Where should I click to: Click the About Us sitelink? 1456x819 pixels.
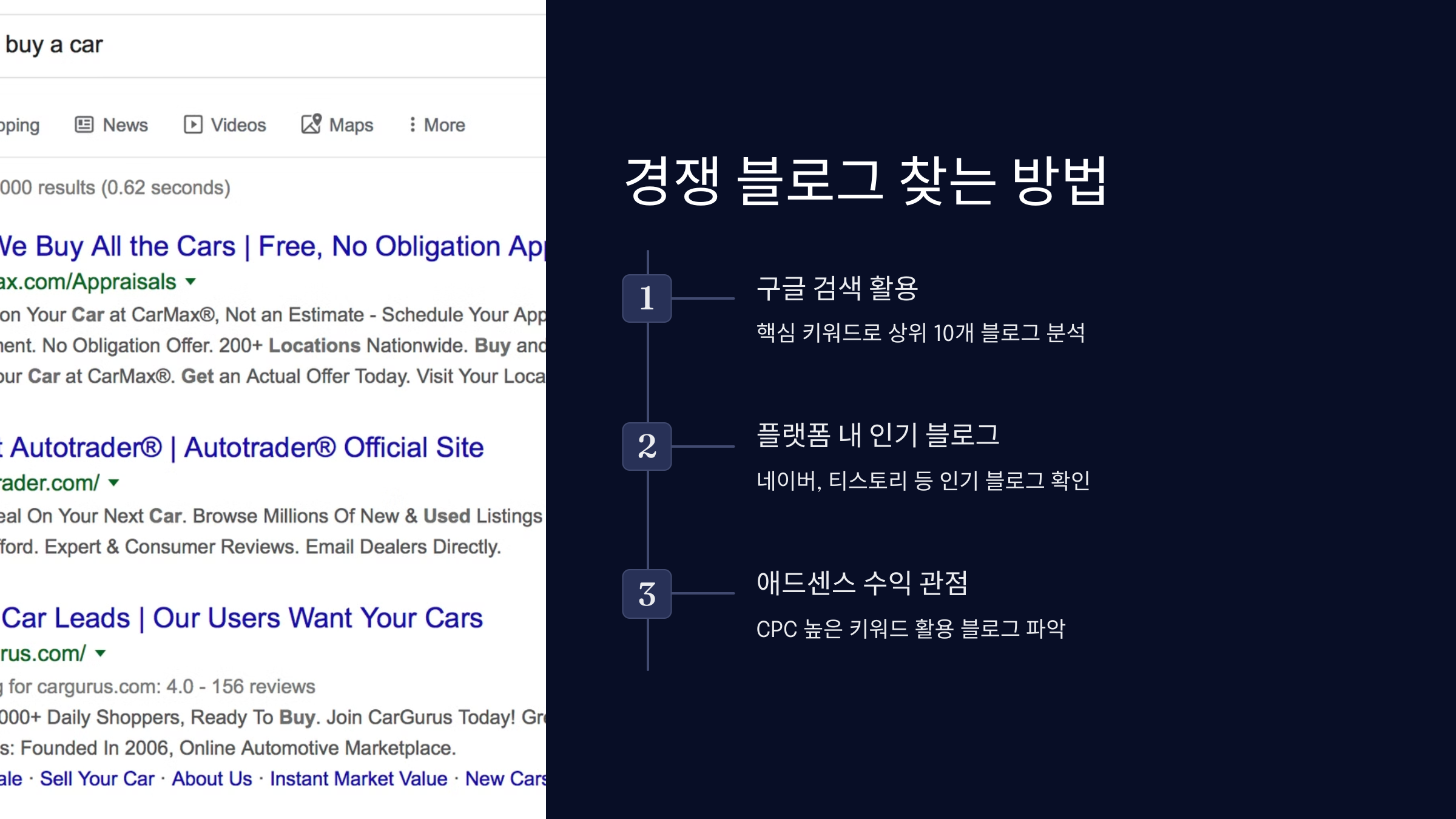(212, 779)
